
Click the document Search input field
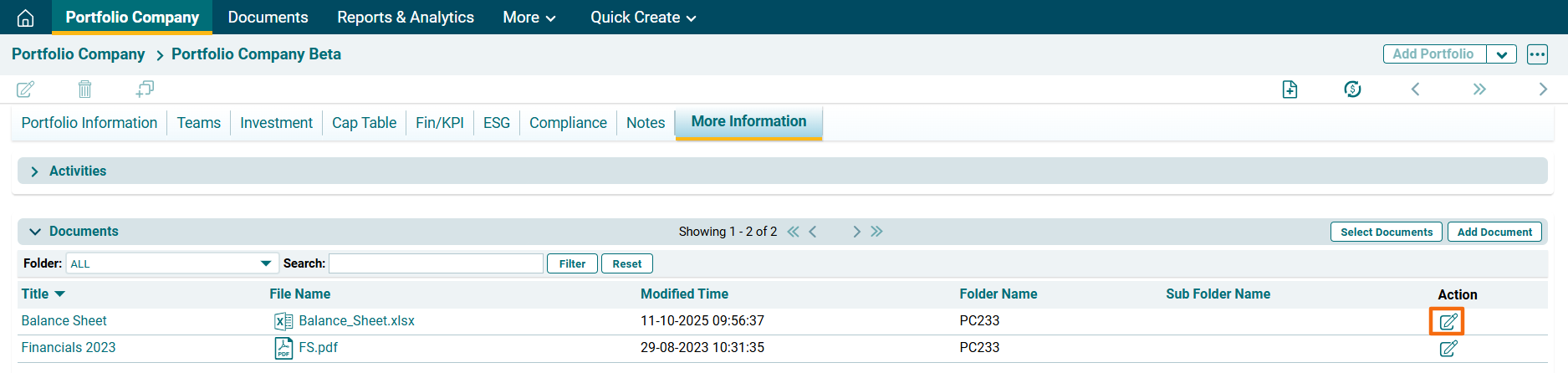point(436,263)
